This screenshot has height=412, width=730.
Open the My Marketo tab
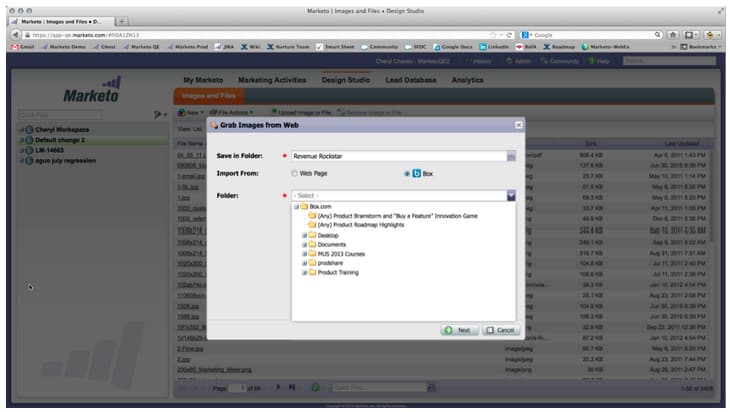[x=203, y=80]
